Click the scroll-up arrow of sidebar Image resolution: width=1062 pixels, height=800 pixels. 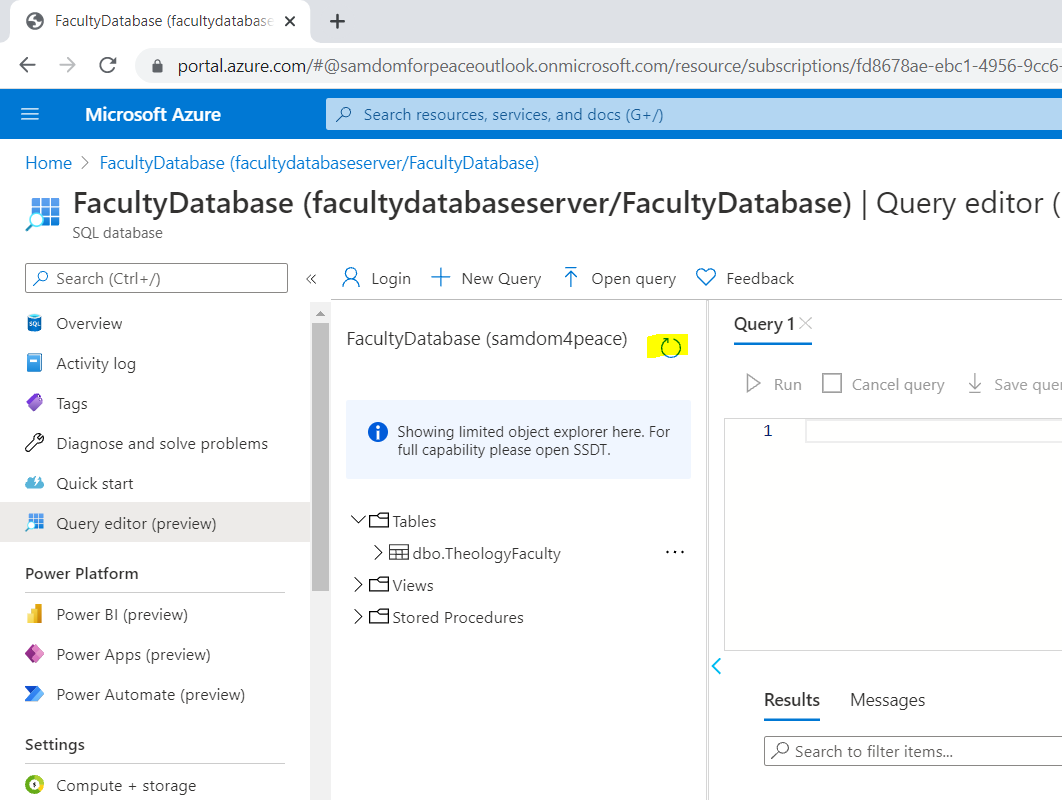tap(320, 314)
